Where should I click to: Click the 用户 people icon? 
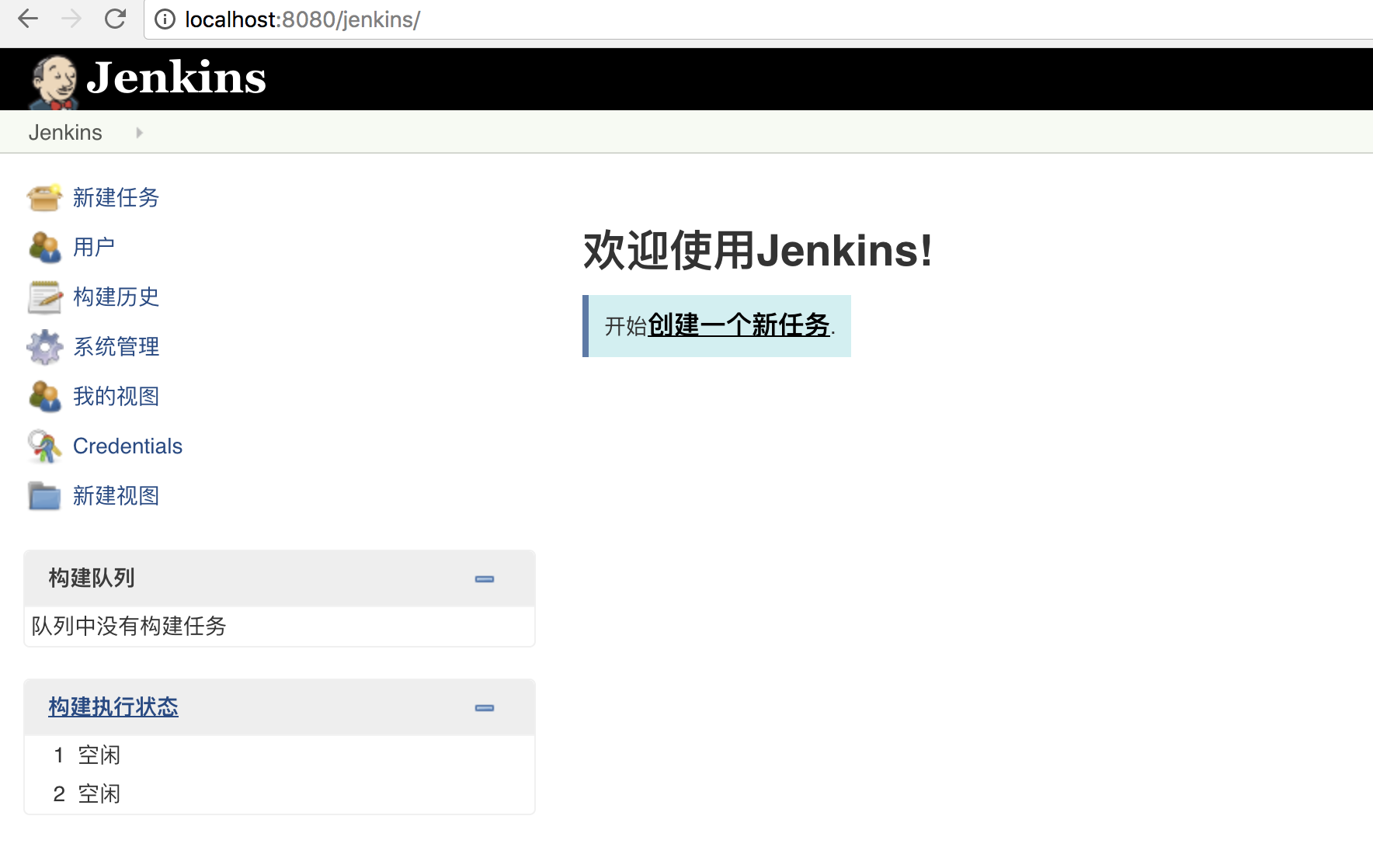44,247
